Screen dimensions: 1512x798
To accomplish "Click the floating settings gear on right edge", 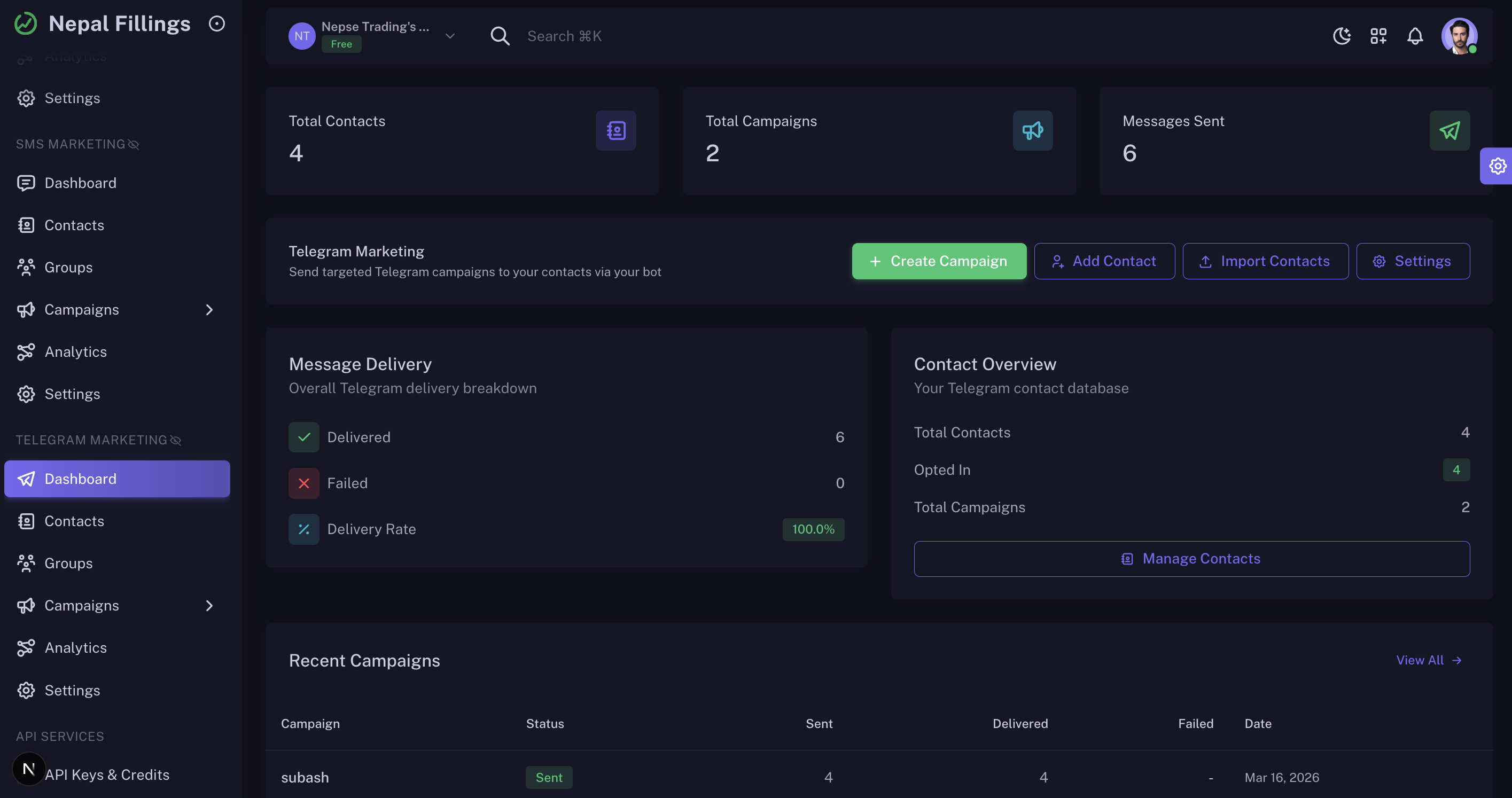I will (x=1498, y=166).
